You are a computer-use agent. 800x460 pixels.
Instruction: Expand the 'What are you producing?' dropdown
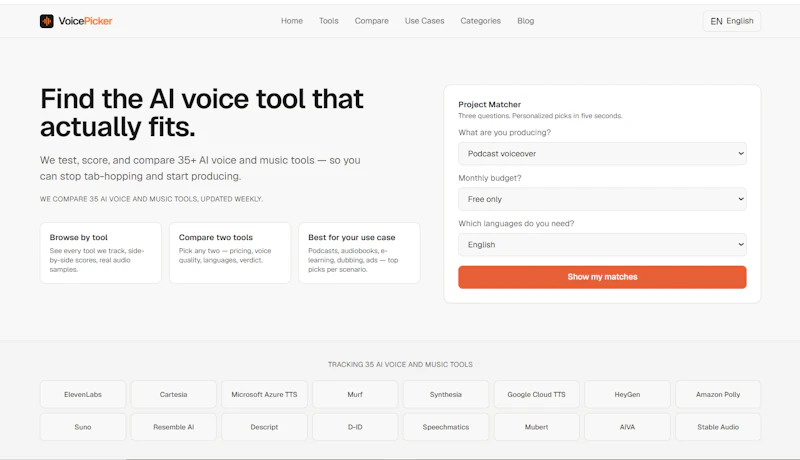(x=602, y=154)
